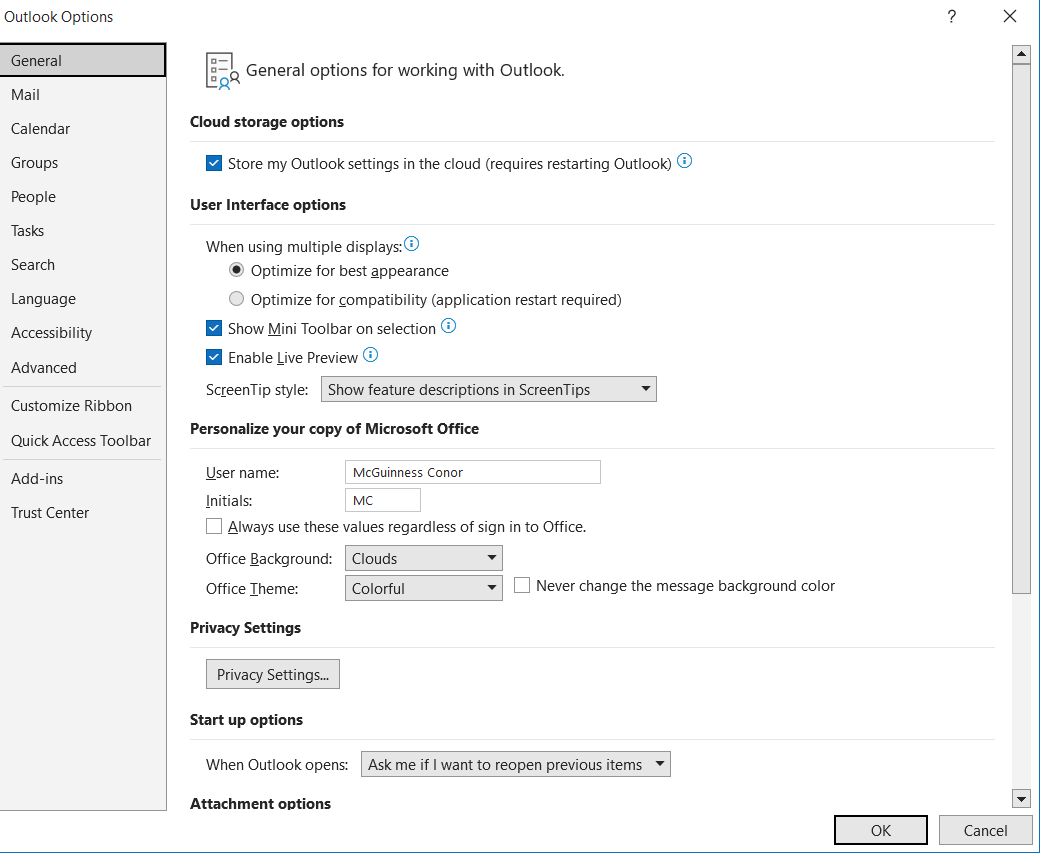Viewport: 1040px width, 853px height.
Task: Open the Customize Ribbon category
Action: tap(83, 406)
